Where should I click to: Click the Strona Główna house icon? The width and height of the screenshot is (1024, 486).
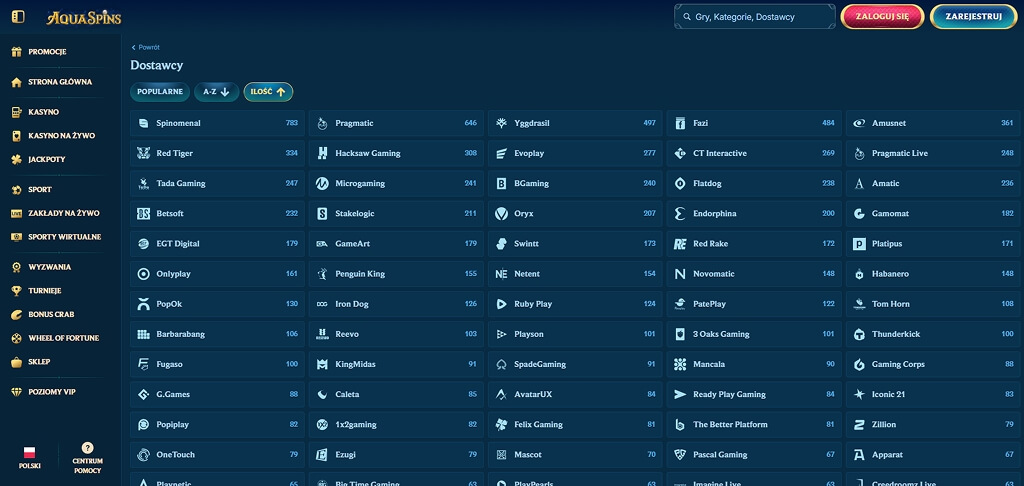pos(16,82)
